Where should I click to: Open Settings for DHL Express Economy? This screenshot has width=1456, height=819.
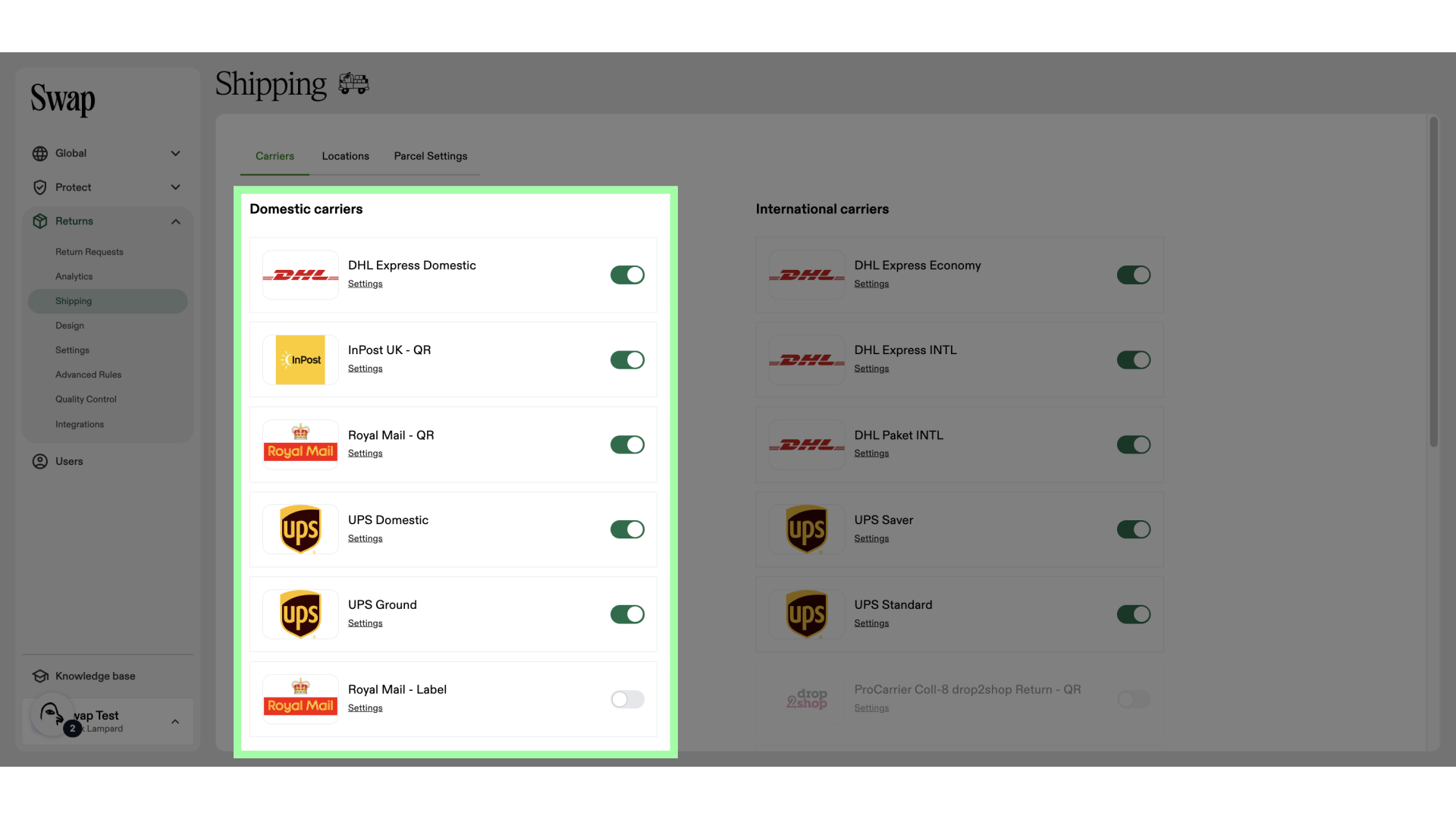[871, 284]
